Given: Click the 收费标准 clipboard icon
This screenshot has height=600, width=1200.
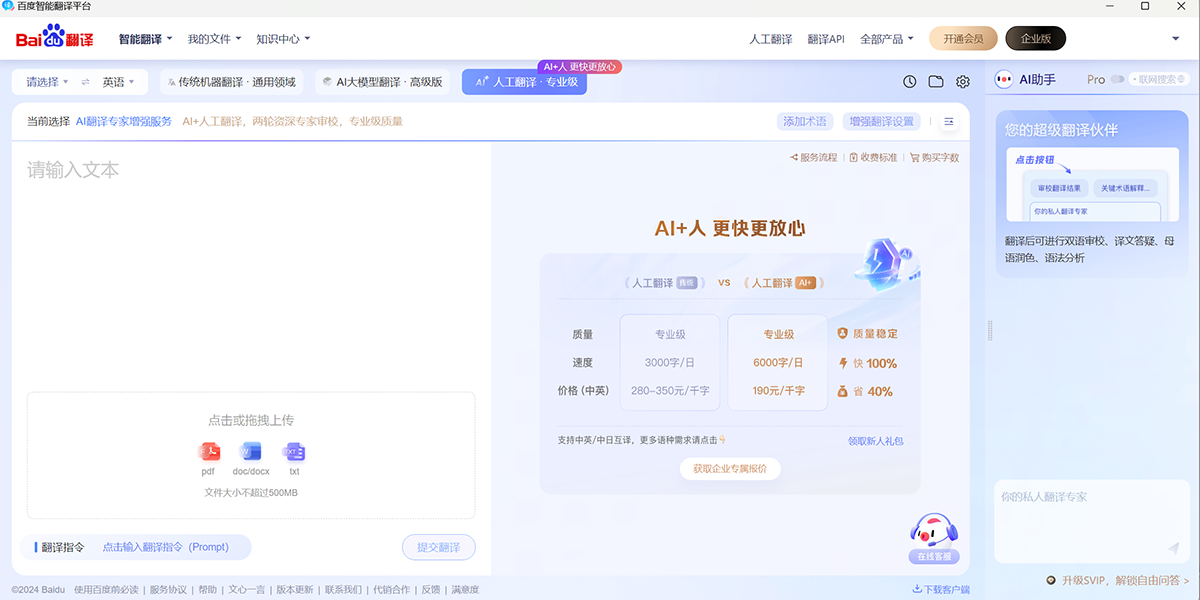Looking at the screenshot, I should point(855,157).
